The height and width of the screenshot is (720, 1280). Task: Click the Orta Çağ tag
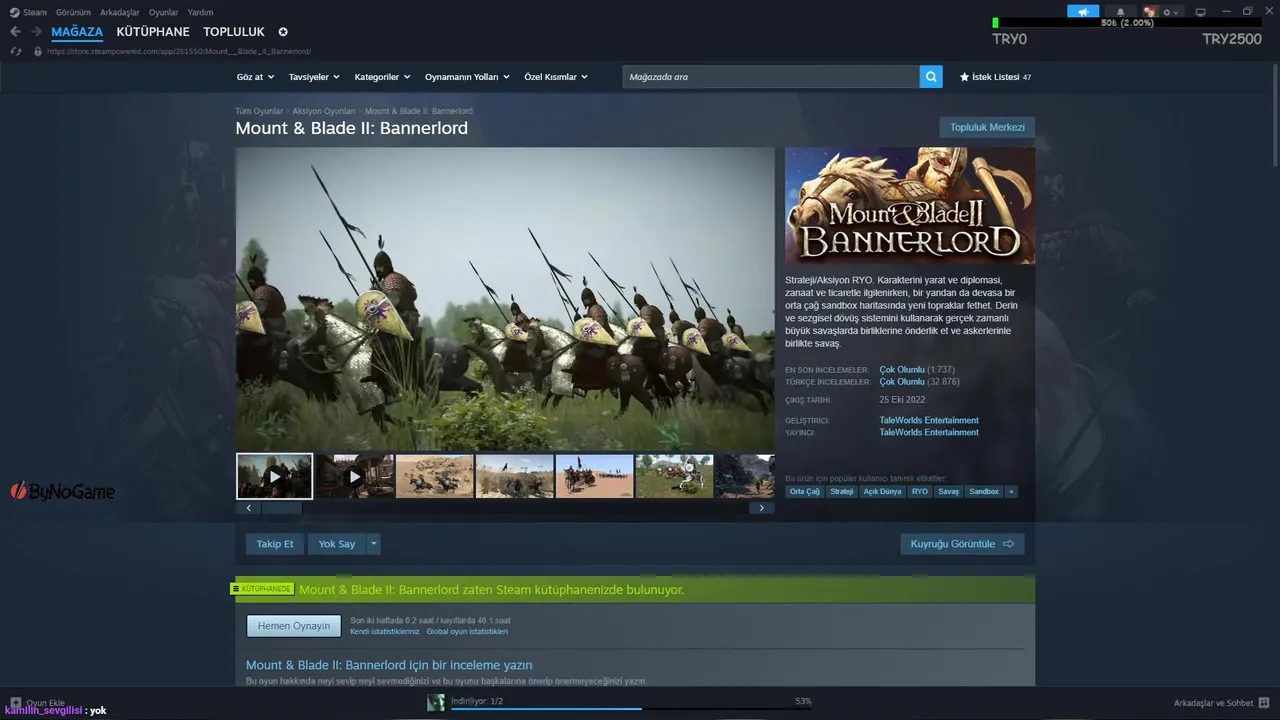point(804,492)
